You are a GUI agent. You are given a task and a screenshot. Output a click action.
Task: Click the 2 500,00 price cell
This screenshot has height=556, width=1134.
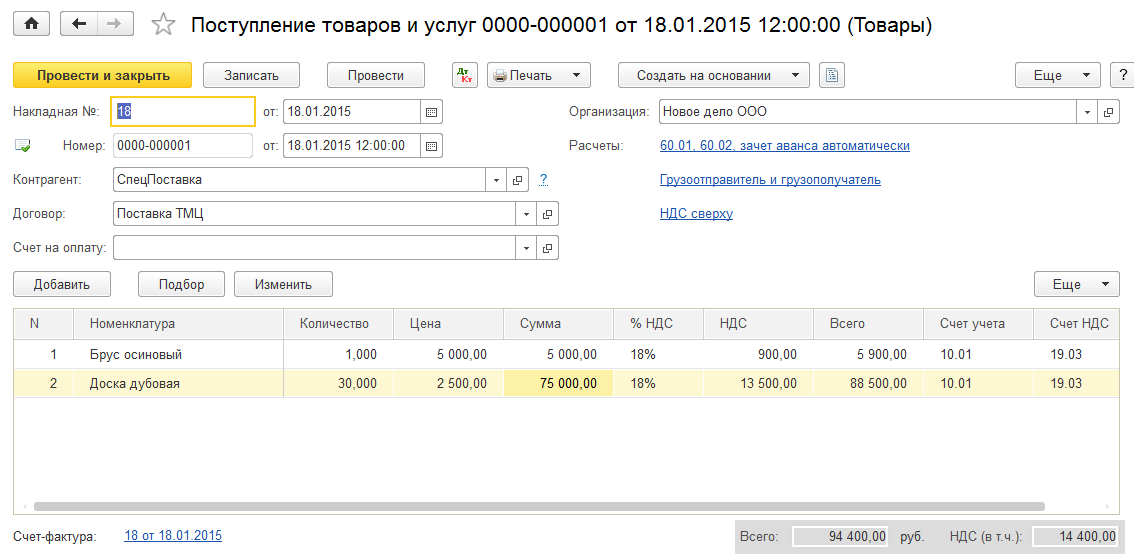pos(448,384)
